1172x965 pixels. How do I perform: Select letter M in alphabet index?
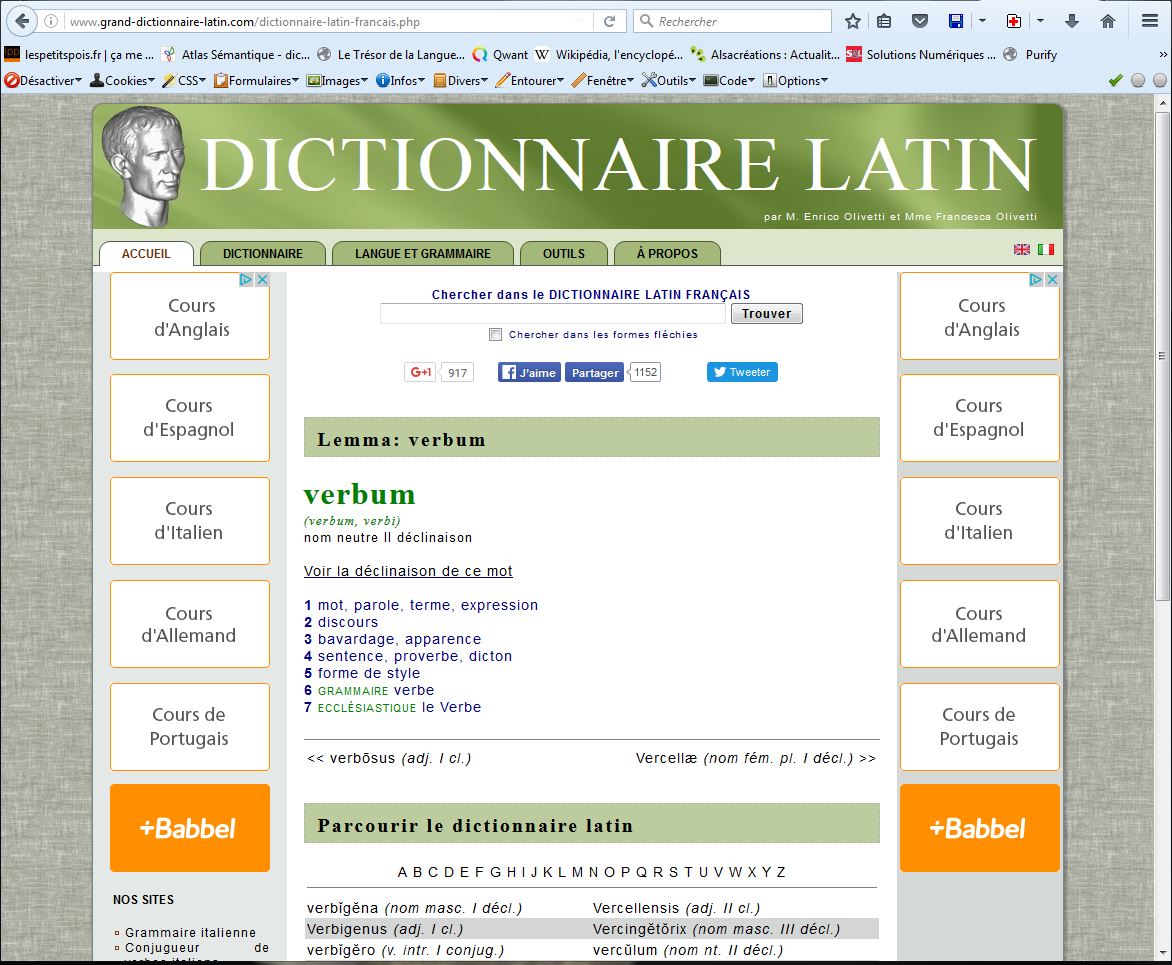click(x=577, y=872)
